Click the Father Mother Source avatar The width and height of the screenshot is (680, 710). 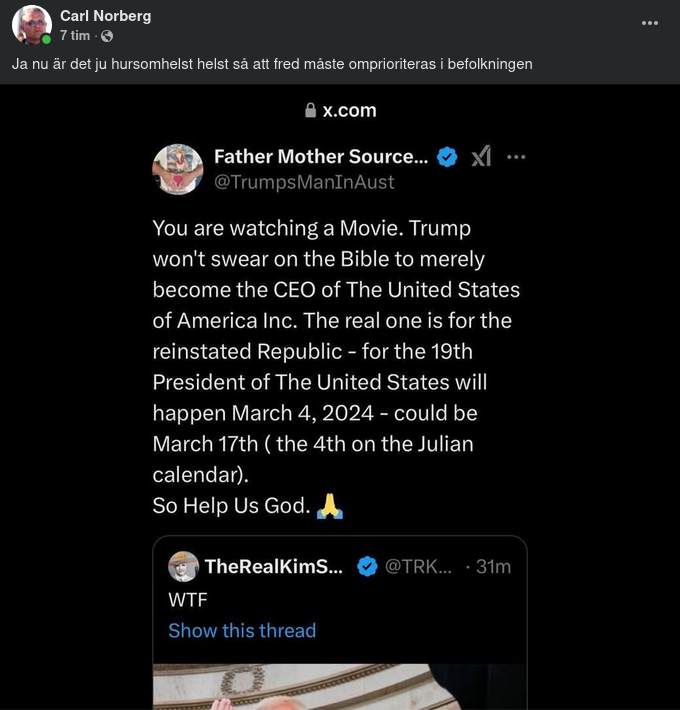click(178, 168)
